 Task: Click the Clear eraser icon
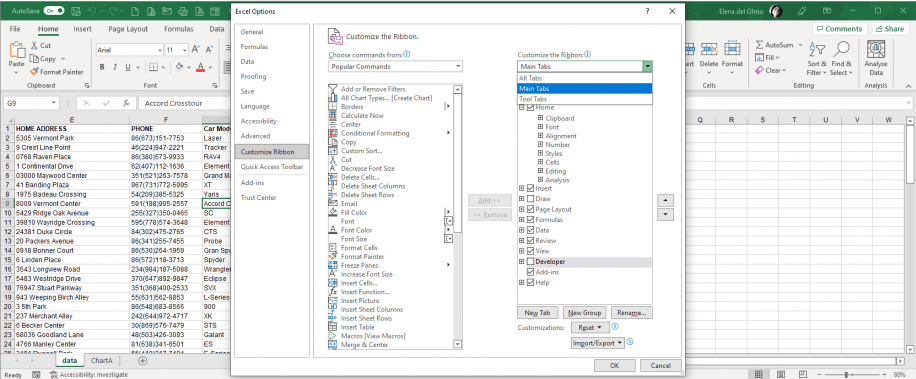(x=759, y=70)
